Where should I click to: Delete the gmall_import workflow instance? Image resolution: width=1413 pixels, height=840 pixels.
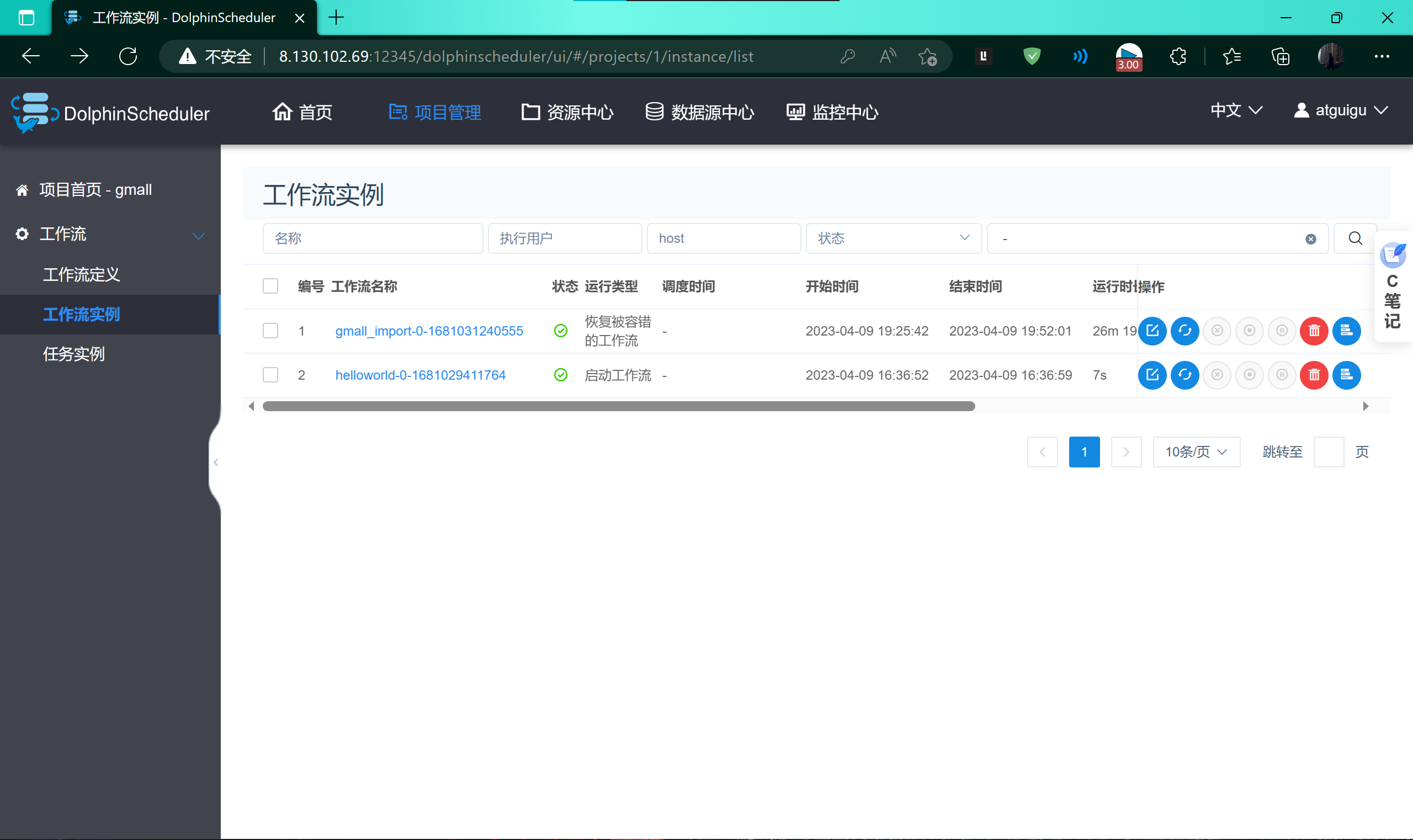point(1314,331)
